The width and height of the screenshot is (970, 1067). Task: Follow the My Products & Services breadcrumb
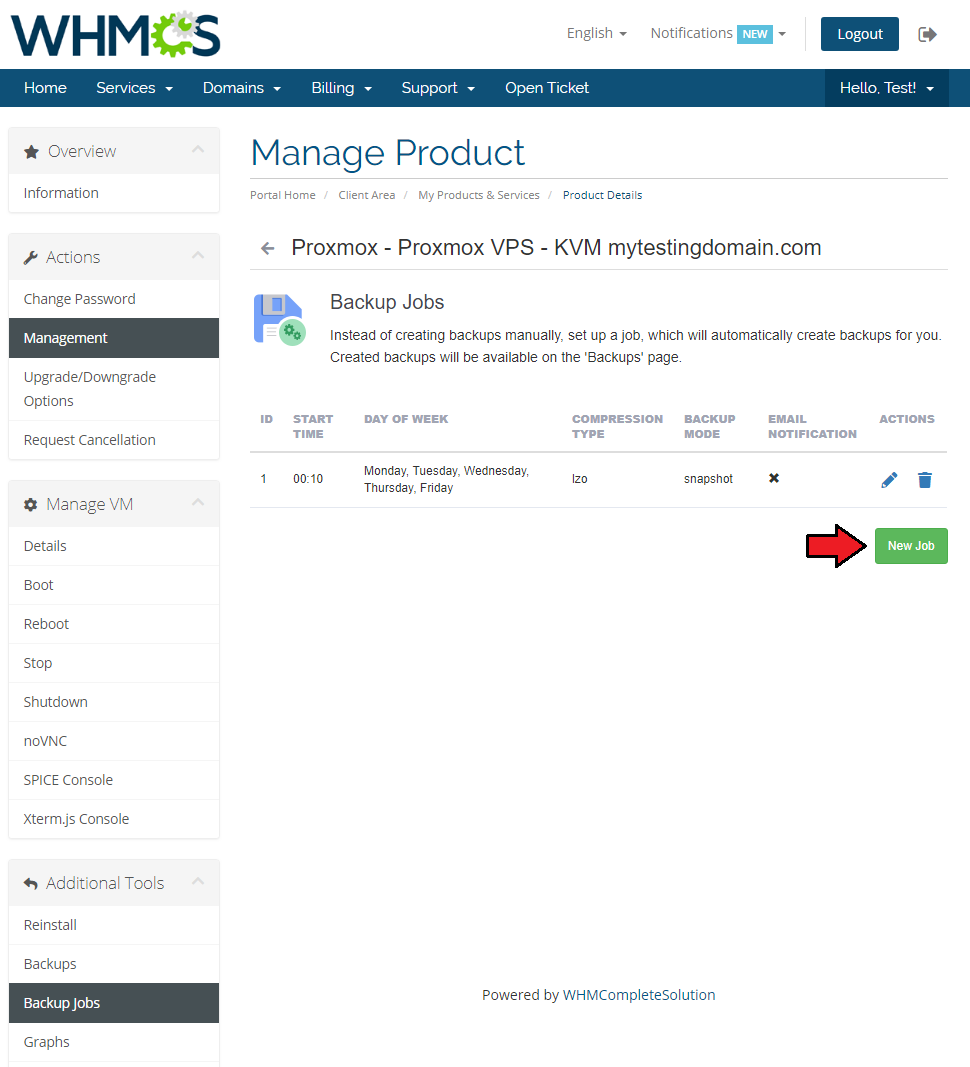(479, 195)
